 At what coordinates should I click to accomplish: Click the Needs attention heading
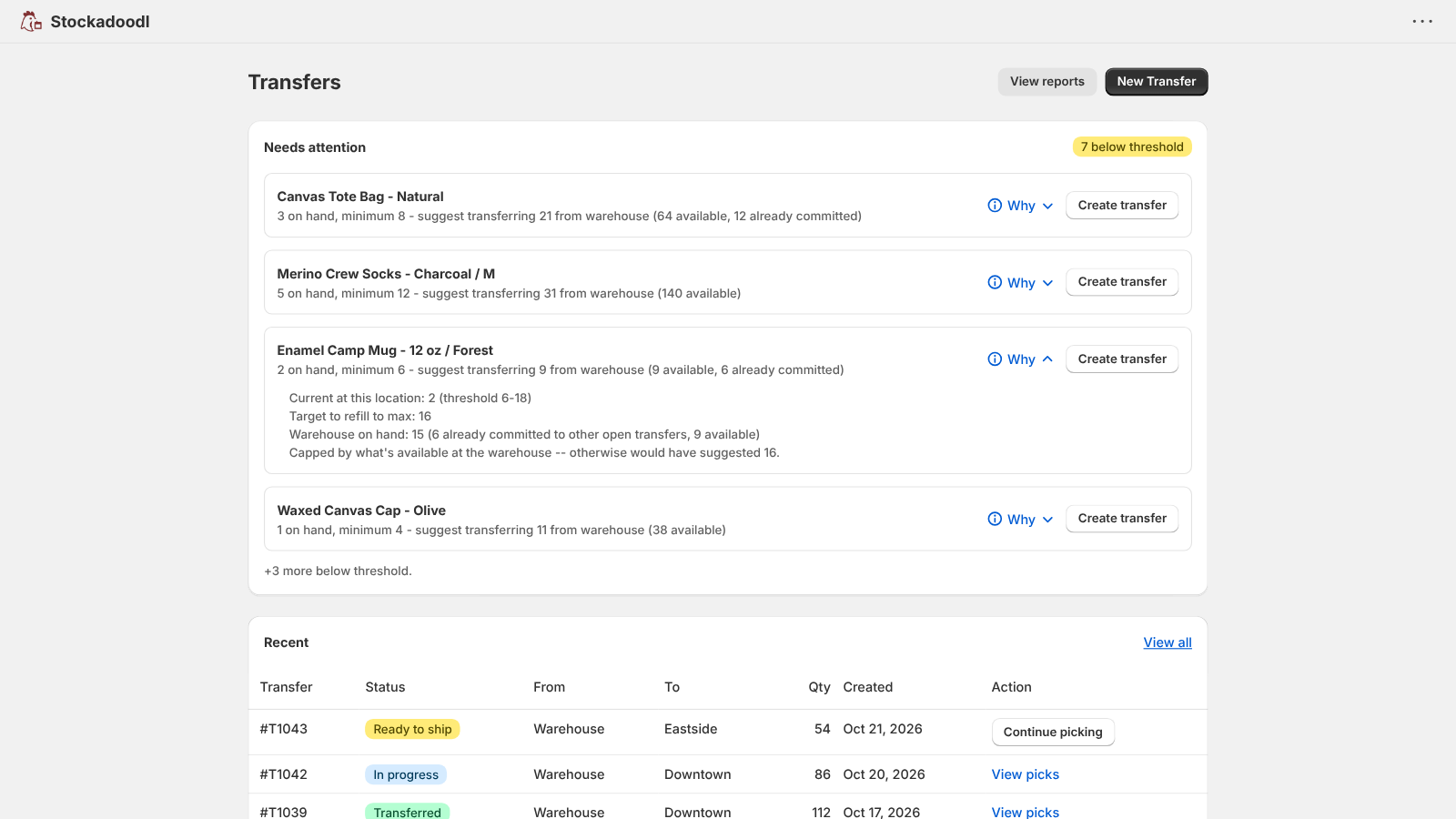(315, 147)
